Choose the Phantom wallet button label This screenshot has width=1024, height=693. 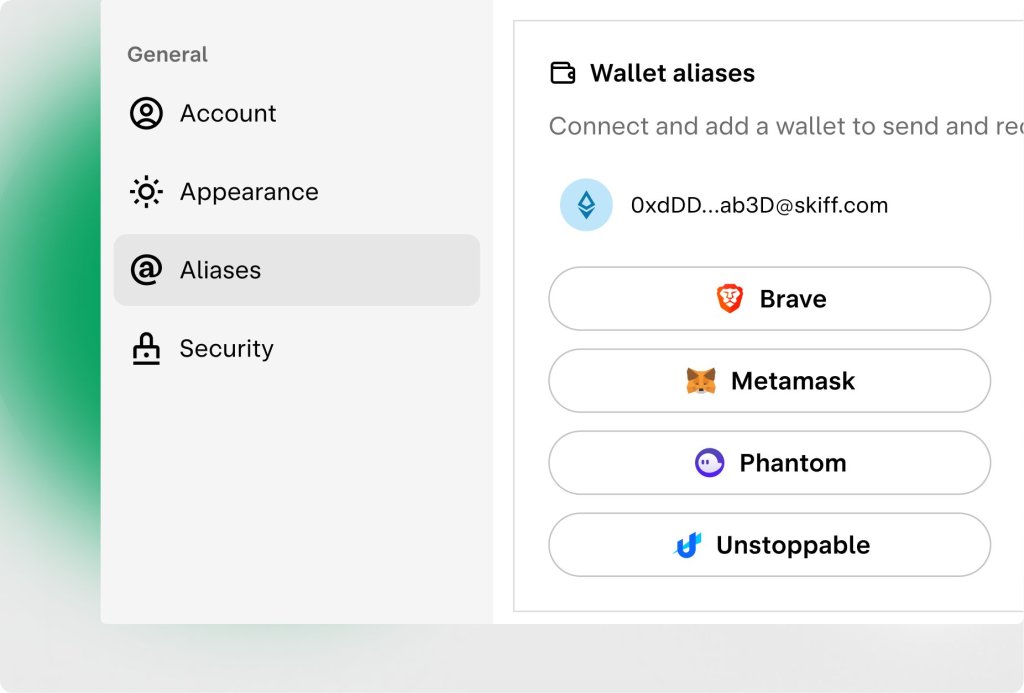point(793,463)
